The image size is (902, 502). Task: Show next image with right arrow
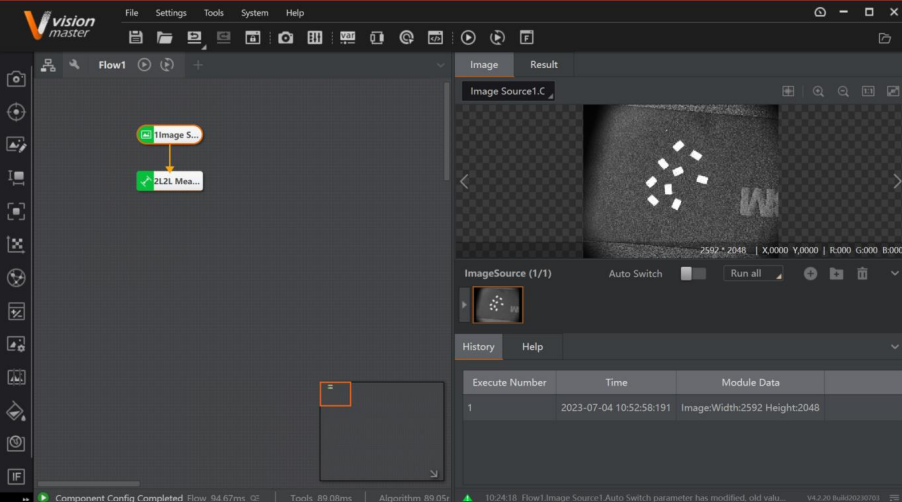point(896,182)
